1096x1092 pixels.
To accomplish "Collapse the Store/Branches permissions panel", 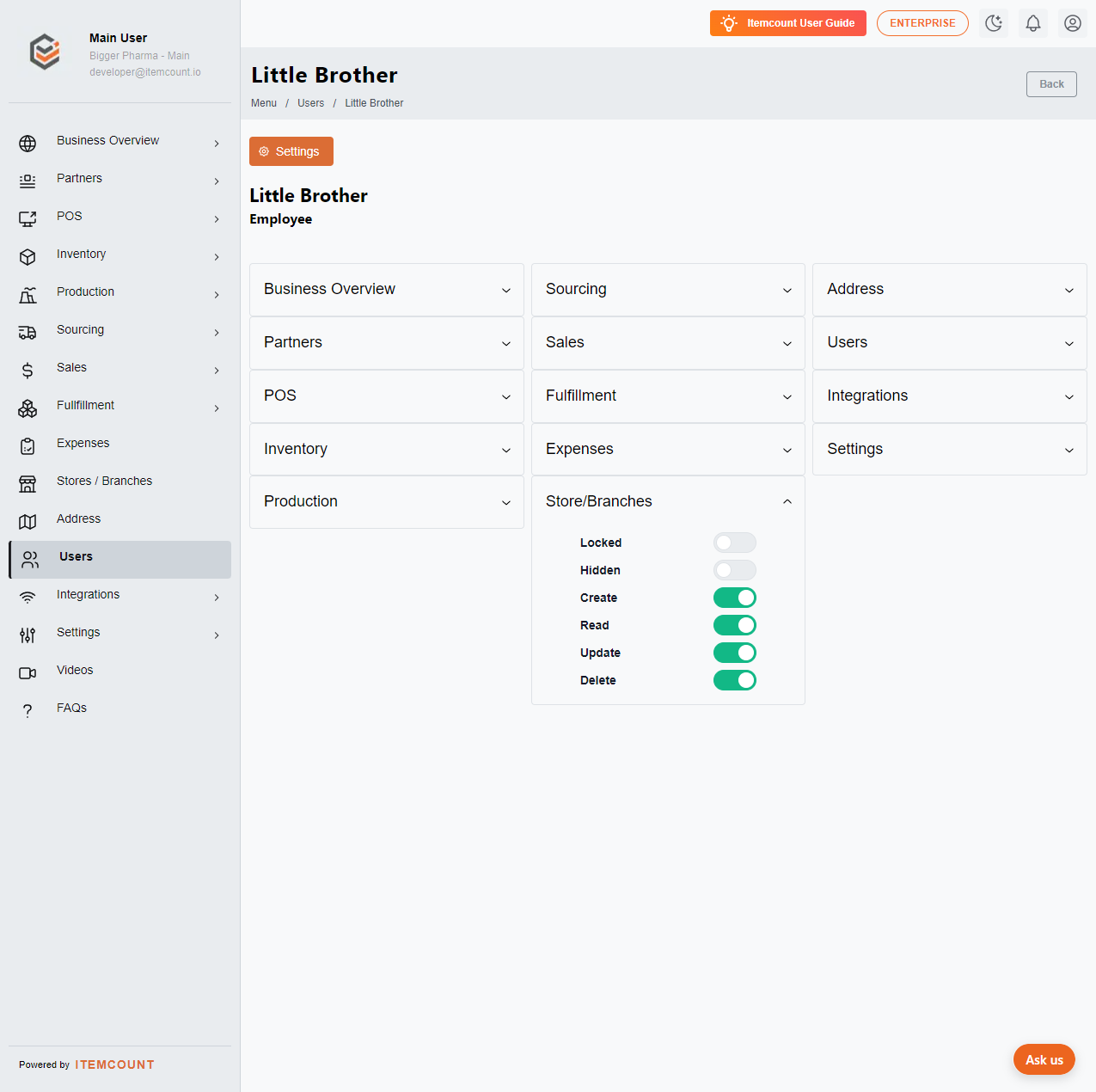I will point(668,502).
